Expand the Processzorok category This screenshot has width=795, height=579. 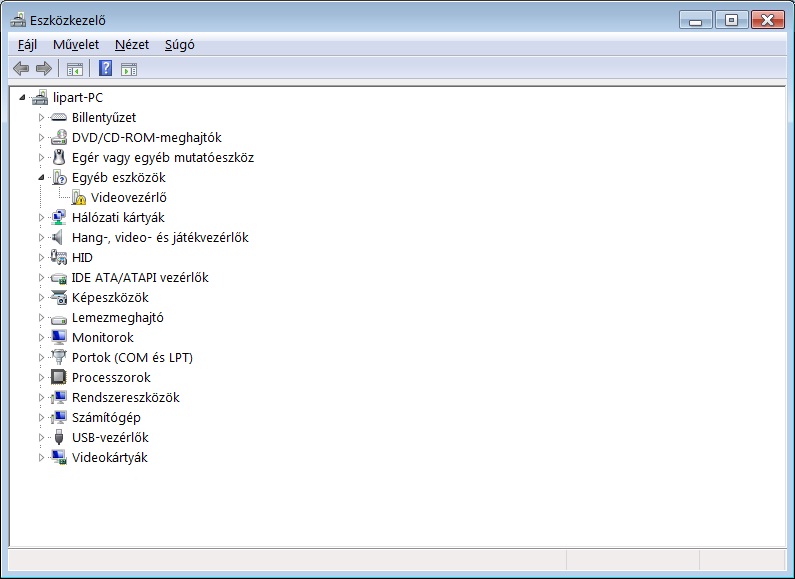coord(42,377)
